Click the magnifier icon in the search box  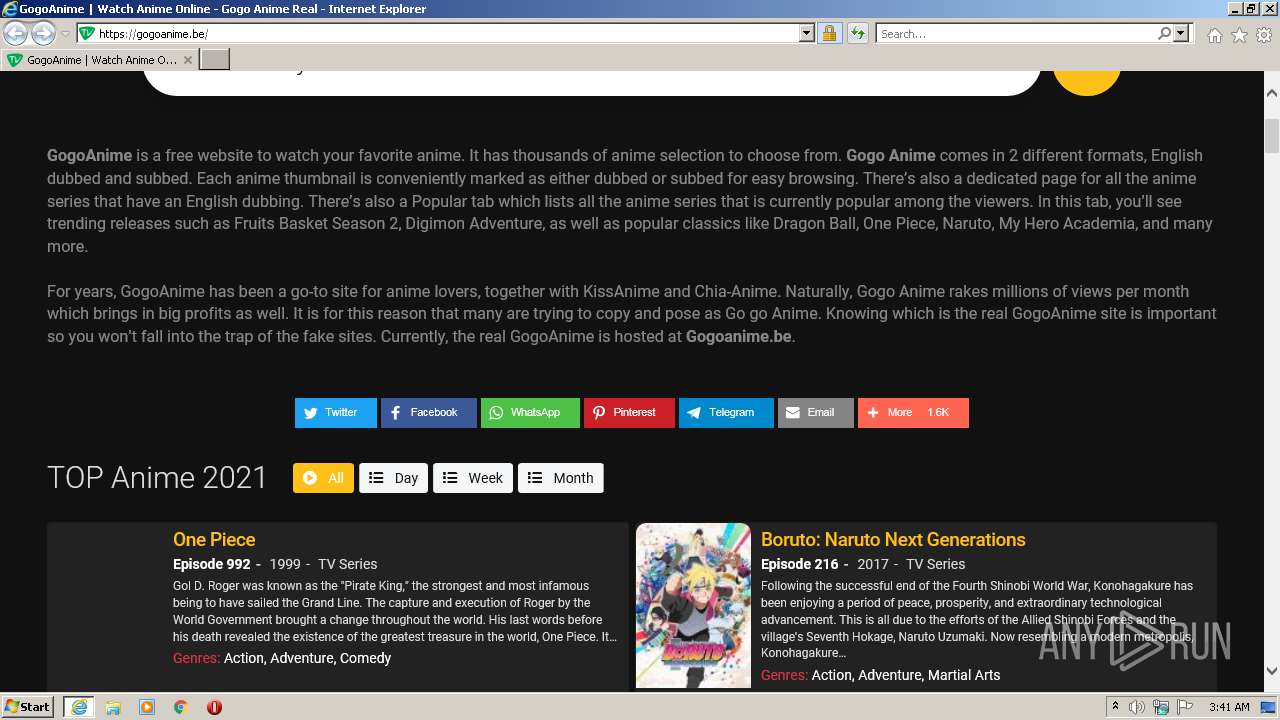tap(1165, 34)
